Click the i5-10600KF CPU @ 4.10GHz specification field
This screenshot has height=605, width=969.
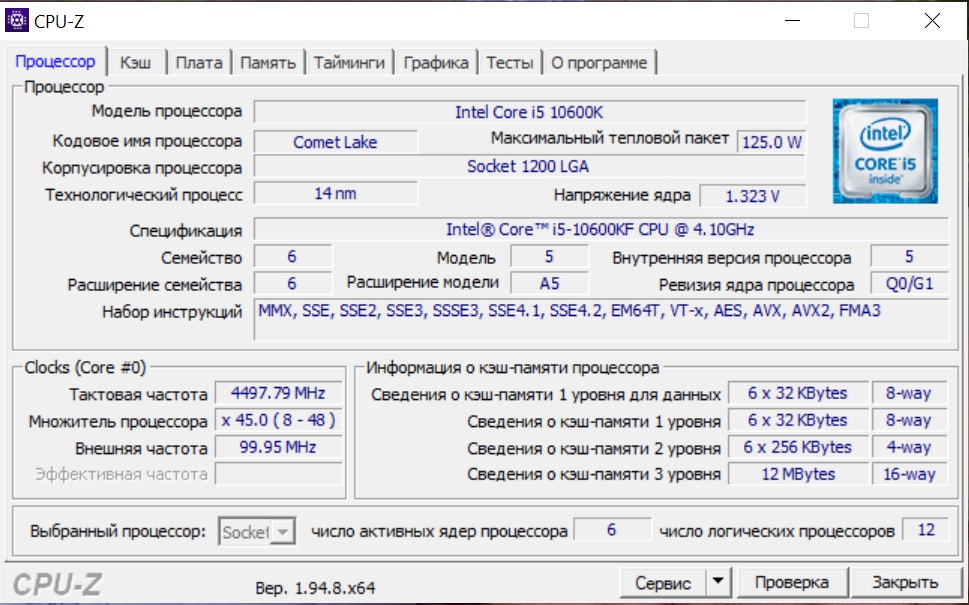click(x=601, y=229)
